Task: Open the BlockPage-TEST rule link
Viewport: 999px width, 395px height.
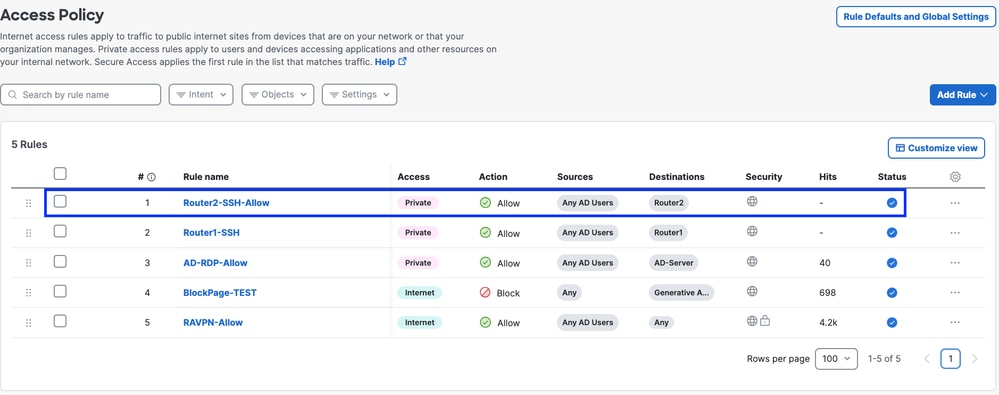Action: tap(220, 292)
